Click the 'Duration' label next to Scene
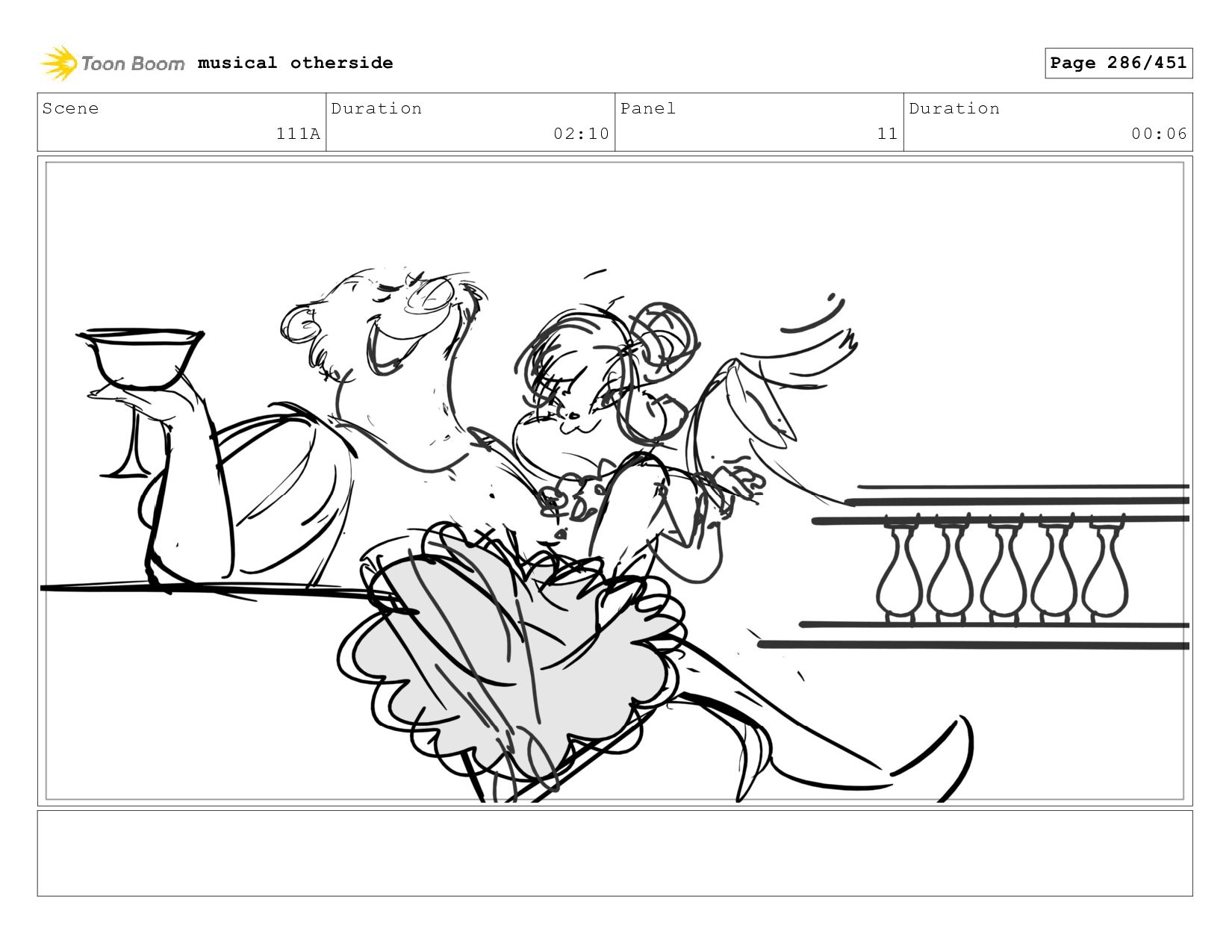The width and height of the screenshot is (1232, 952). (x=376, y=108)
